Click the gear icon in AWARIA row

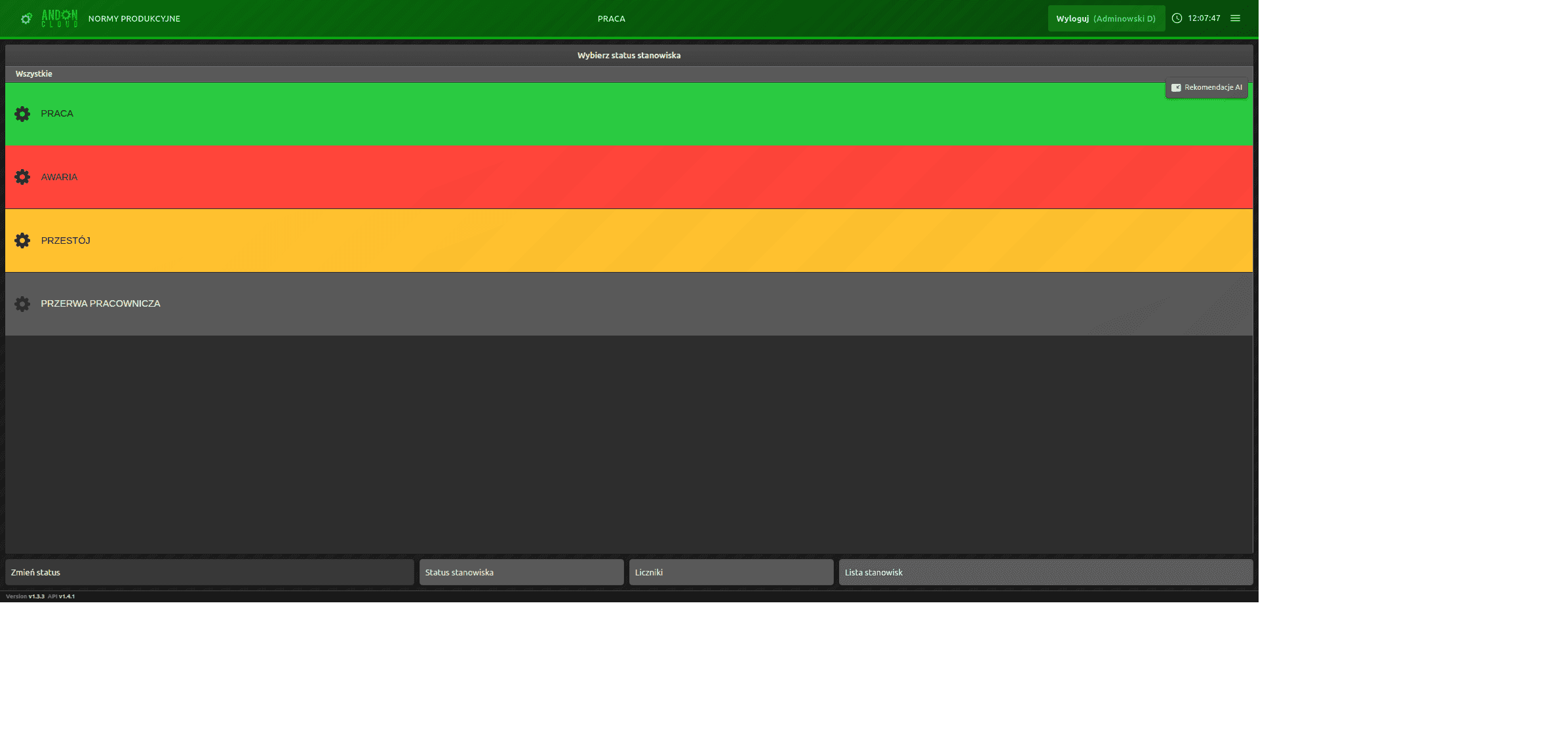22,177
